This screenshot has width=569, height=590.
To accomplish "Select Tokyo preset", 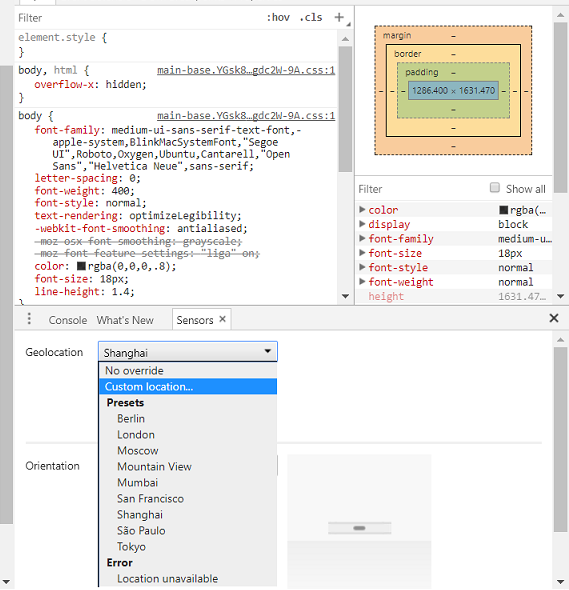I will [188, 546].
